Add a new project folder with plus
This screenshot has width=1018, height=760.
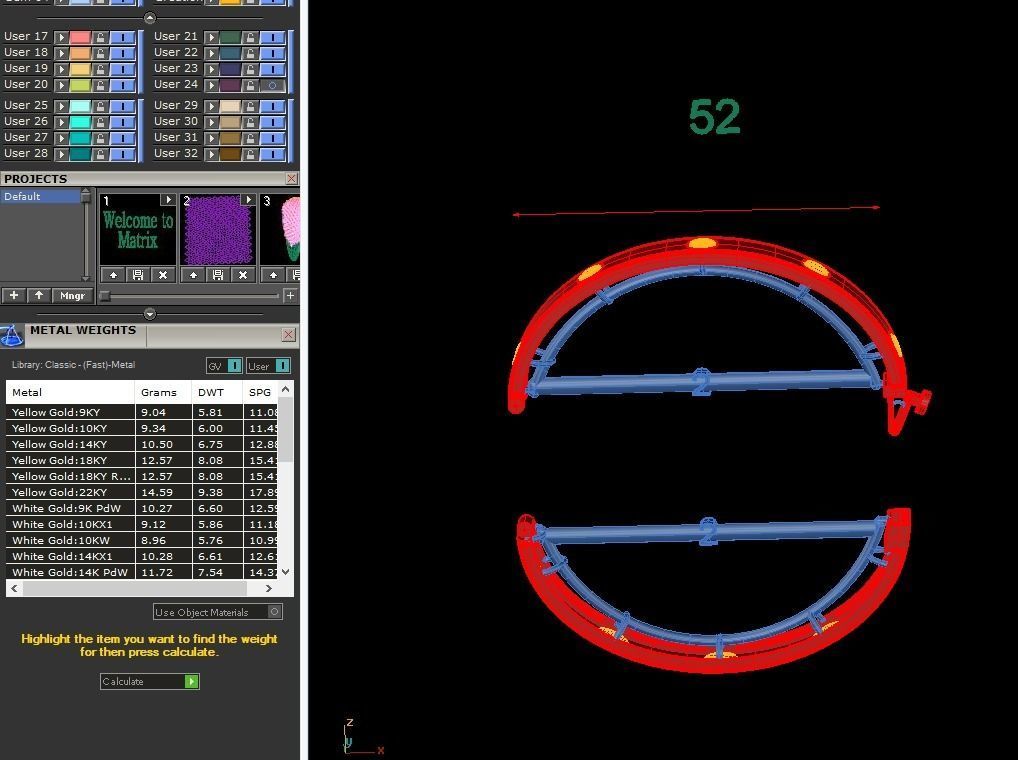pyautogui.click(x=14, y=295)
